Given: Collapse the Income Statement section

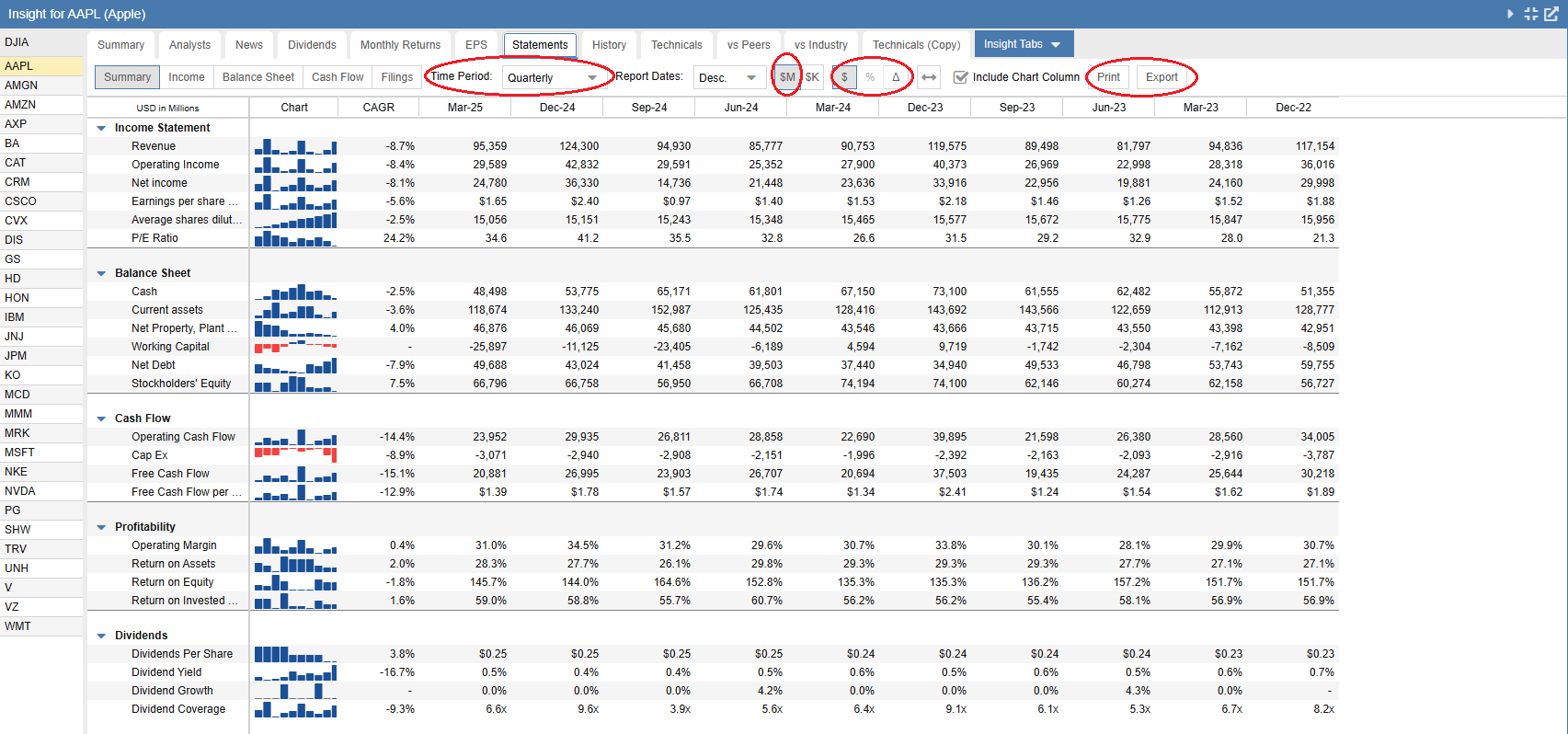Looking at the screenshot, I should (x=101, y=128).
